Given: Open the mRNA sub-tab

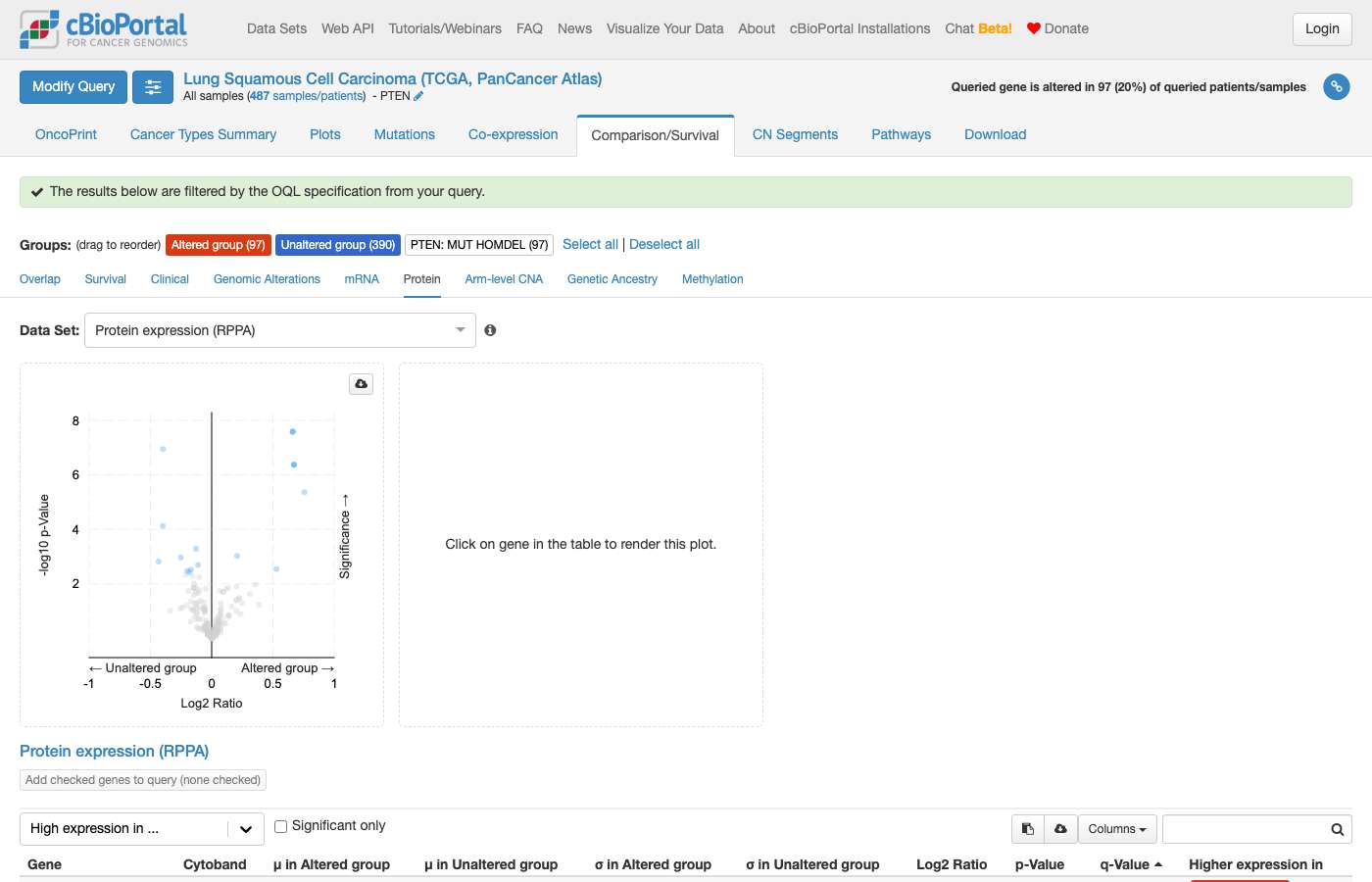Looking at the screenshot, I should [x=362, y=279].
